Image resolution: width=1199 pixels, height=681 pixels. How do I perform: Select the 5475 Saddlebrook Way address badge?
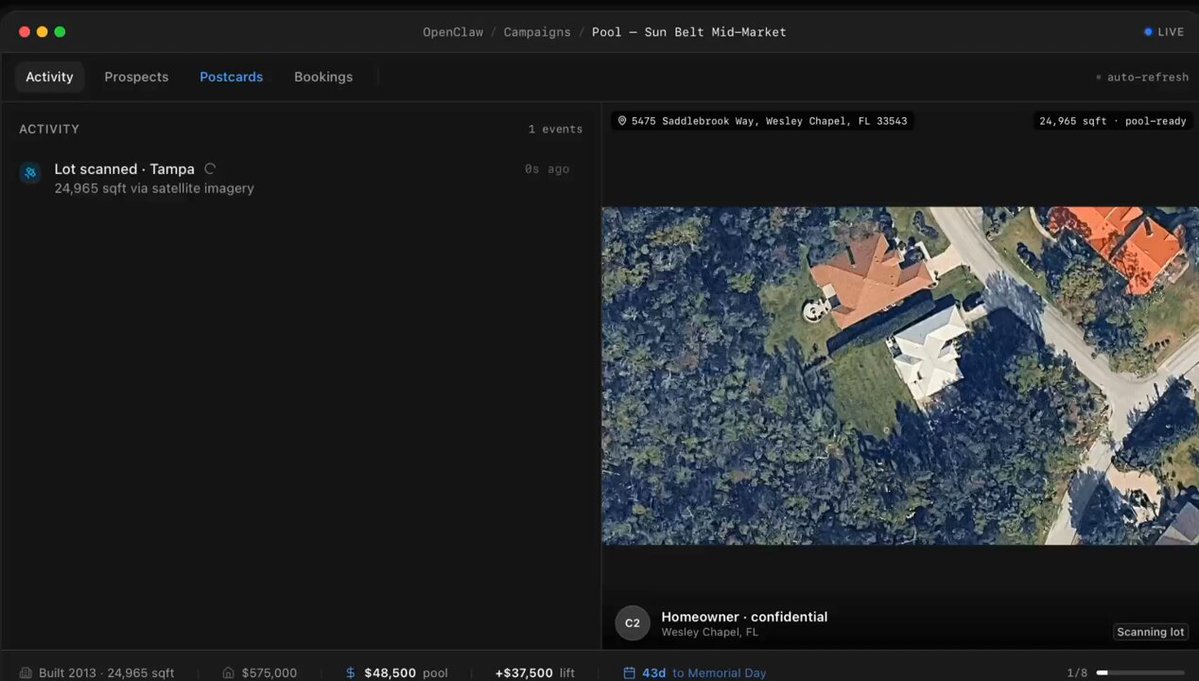[762, 120]
